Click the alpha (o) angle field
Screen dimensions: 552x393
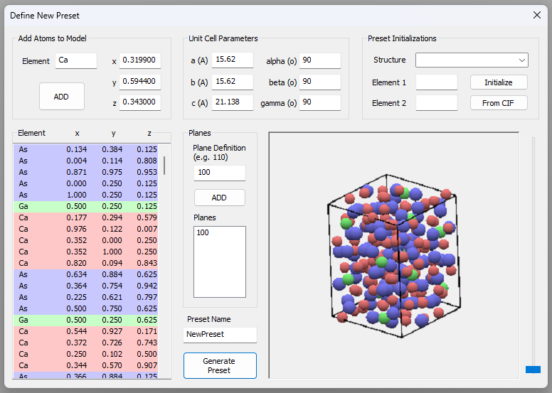pyautogui.click(x=320, y=60)
